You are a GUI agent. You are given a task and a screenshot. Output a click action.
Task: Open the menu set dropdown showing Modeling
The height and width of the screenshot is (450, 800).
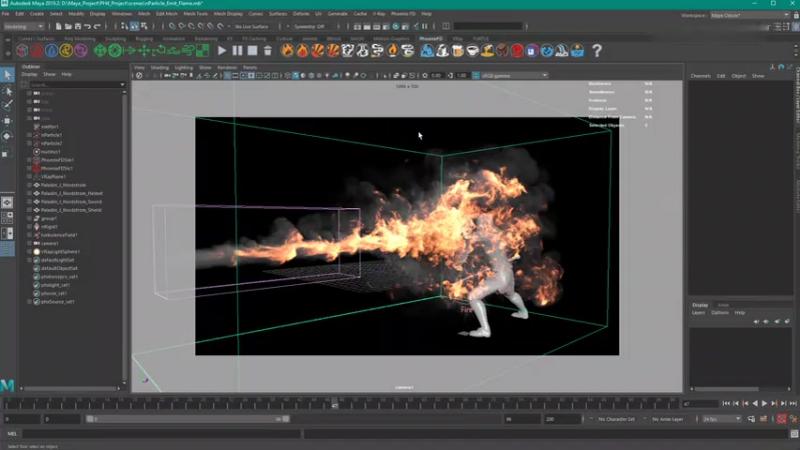[26, 26]
